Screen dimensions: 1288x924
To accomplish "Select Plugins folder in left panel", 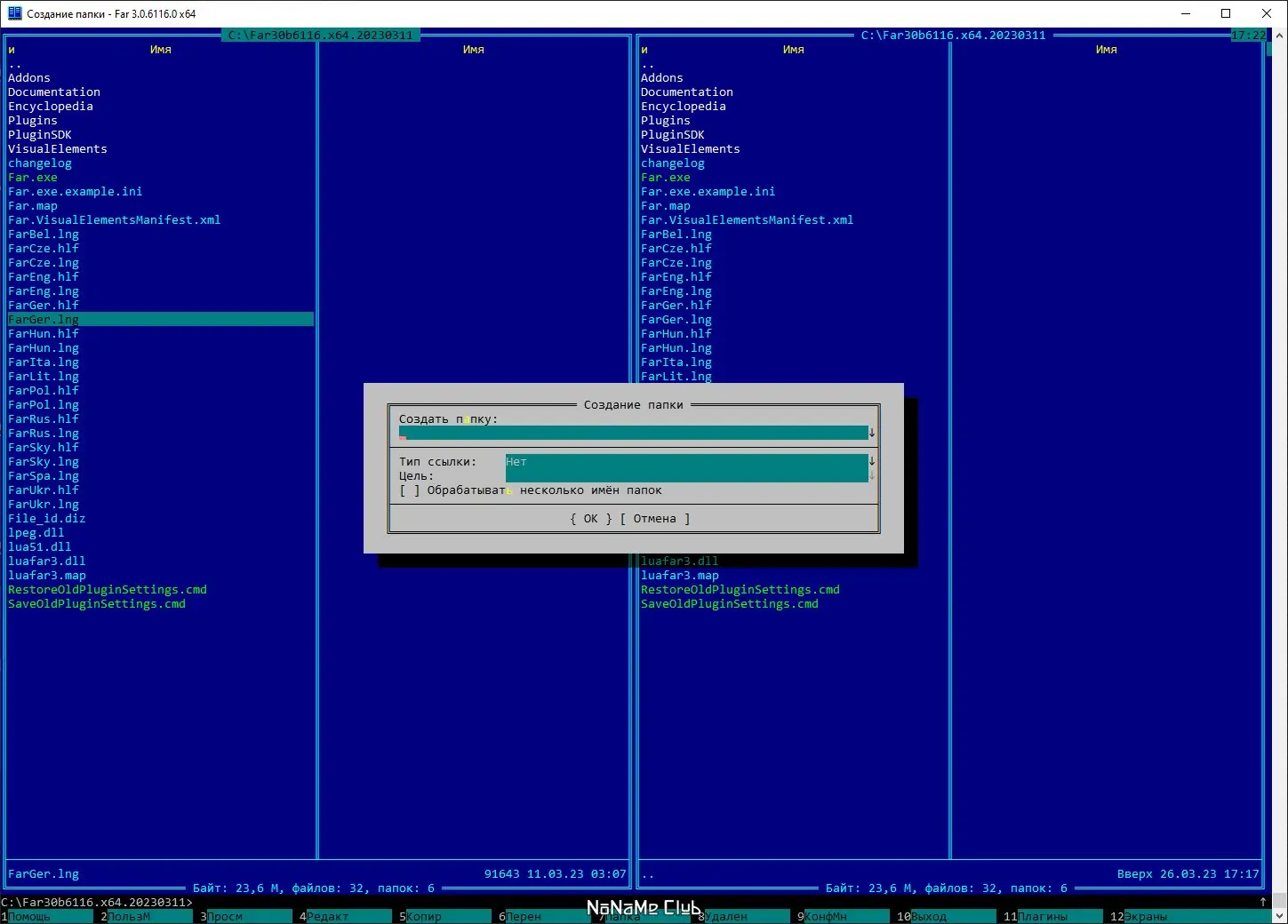I will [x=33, y=121].
